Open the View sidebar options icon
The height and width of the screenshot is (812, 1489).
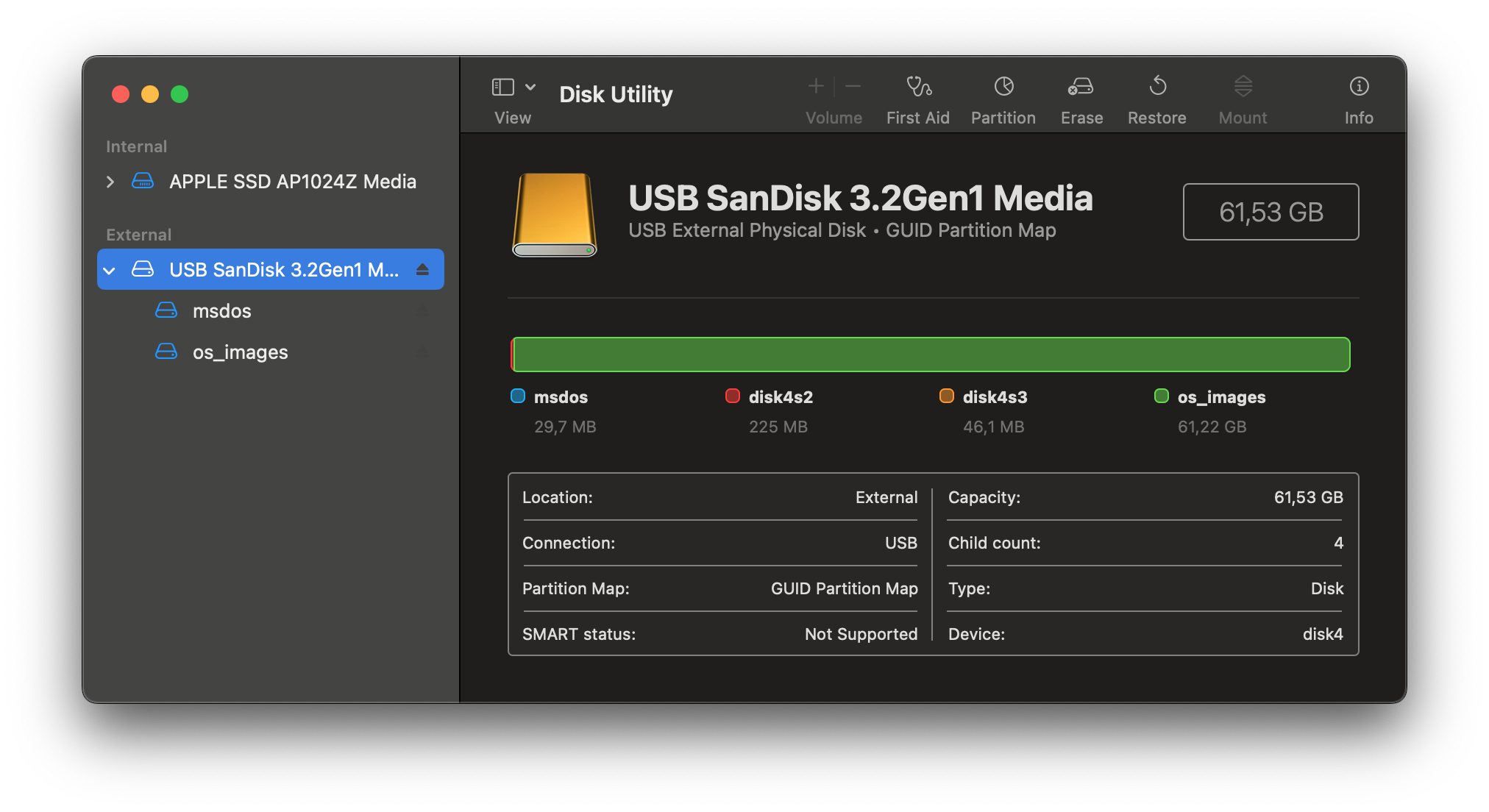point(502,87)
